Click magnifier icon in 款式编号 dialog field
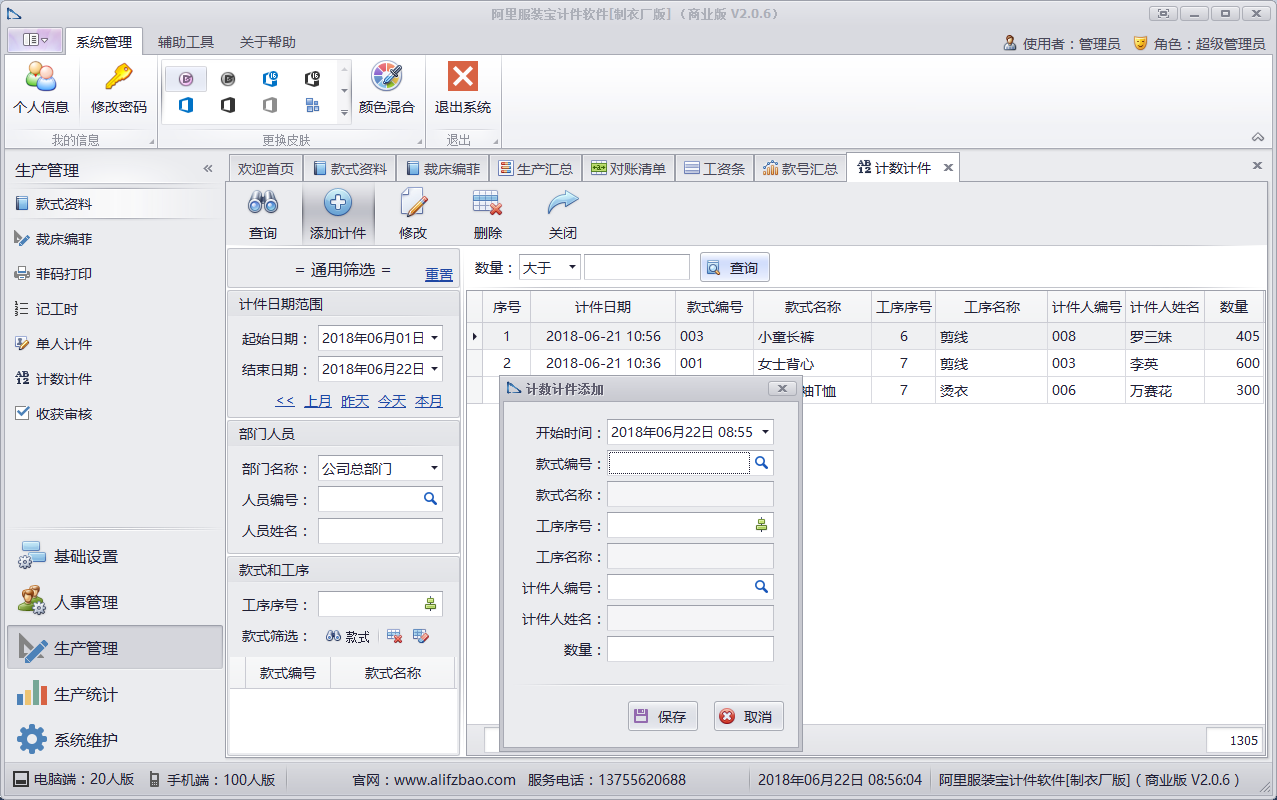This screenshot has height=800, width=1277. tap(761, 463)
